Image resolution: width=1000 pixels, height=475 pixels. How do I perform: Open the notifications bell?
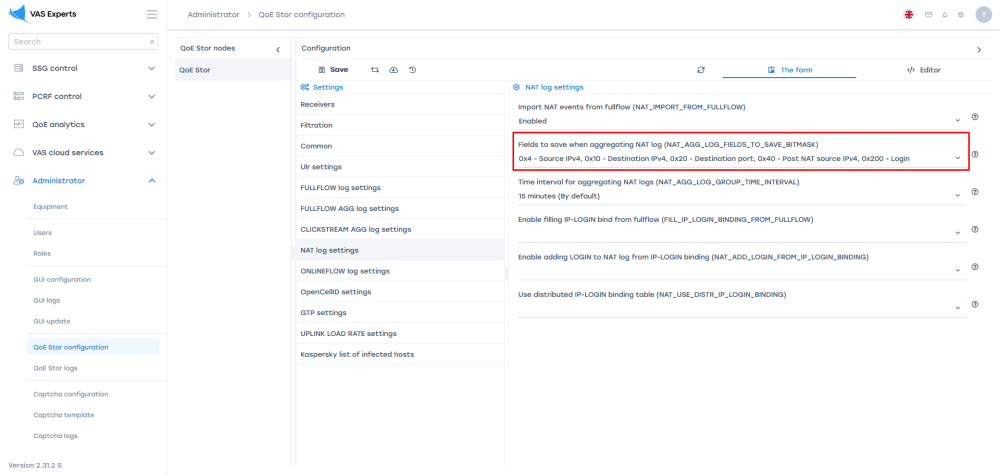pos(944,15)
